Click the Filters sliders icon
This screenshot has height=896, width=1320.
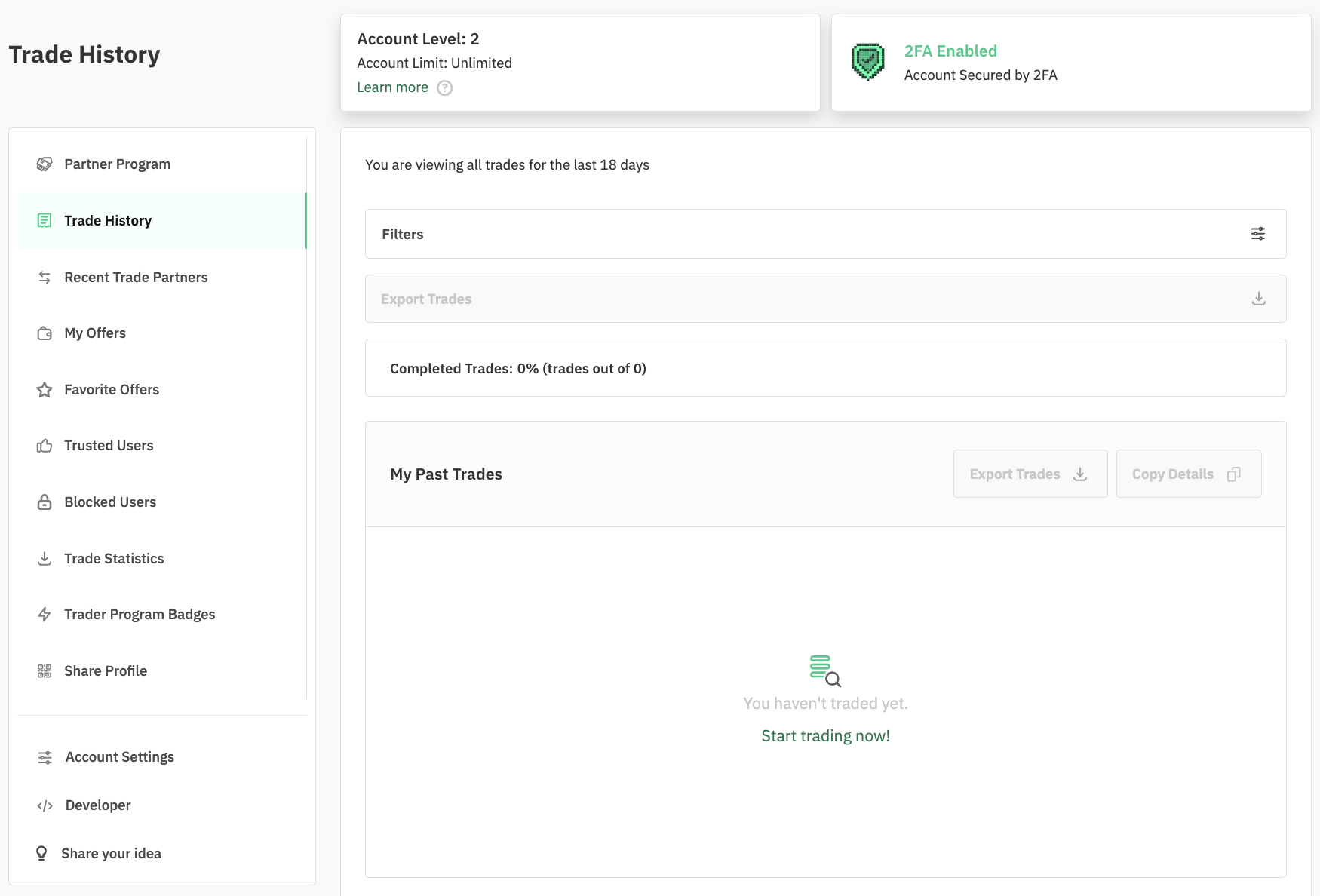(1257, 234)
